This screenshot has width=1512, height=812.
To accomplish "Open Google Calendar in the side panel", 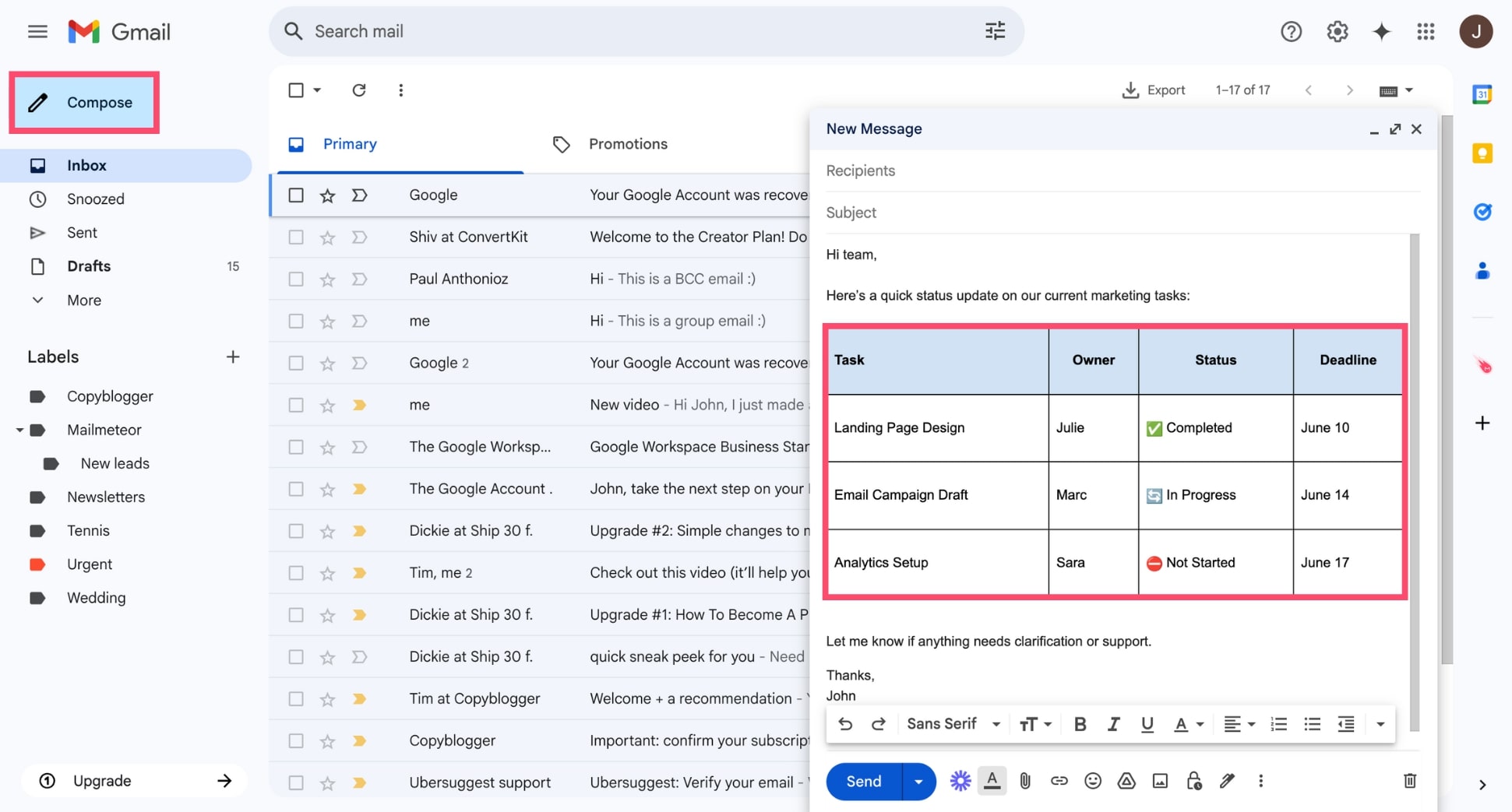I will pos(1482,94).
